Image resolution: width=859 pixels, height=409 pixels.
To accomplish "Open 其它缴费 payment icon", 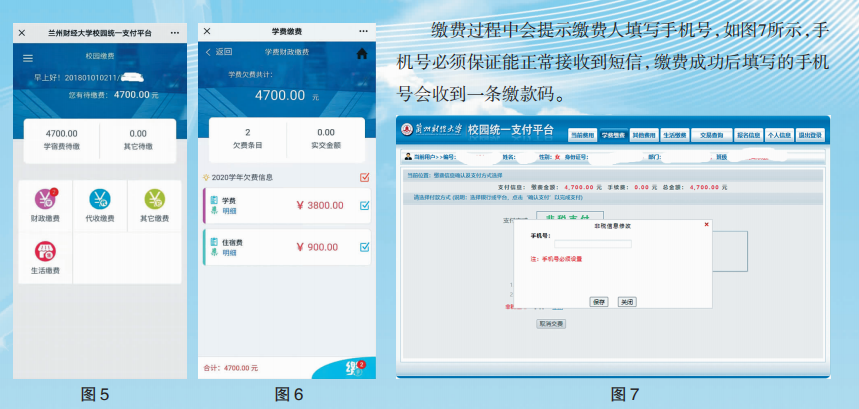I will click(154, 200).
